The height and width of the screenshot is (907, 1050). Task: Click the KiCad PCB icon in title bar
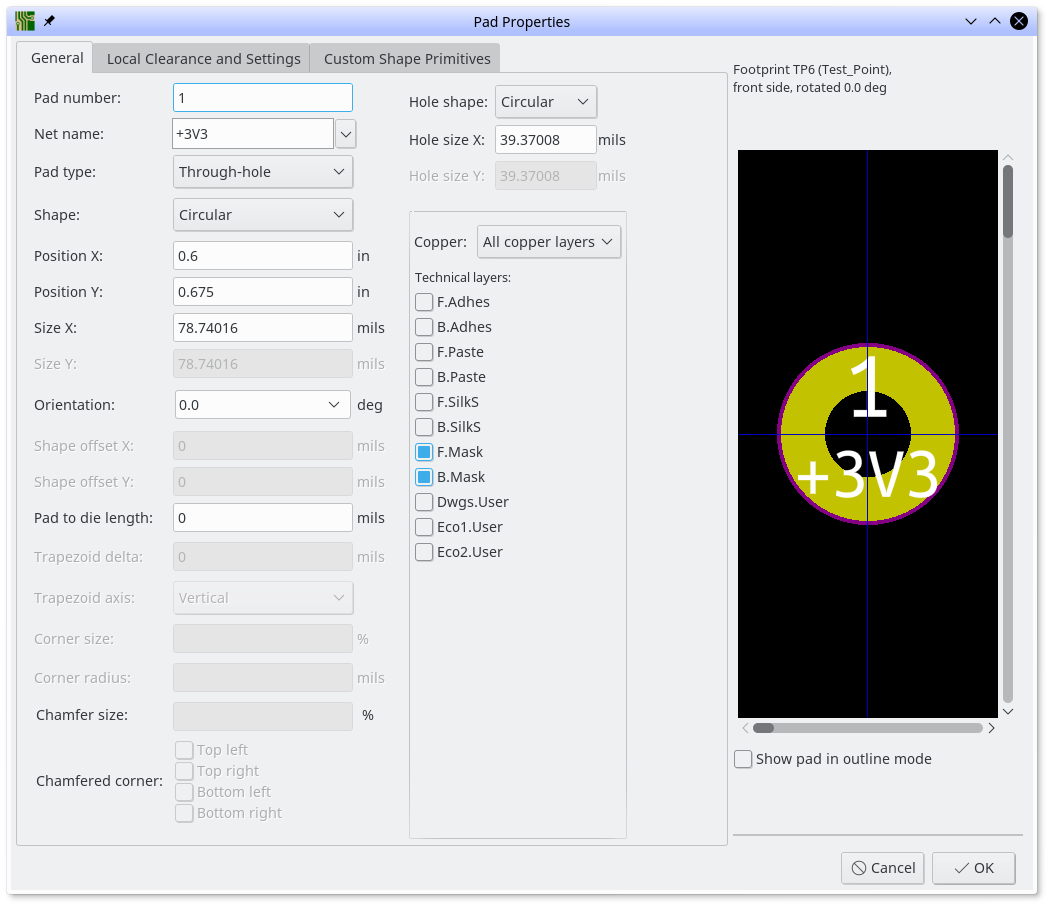[x=25, y=21]
